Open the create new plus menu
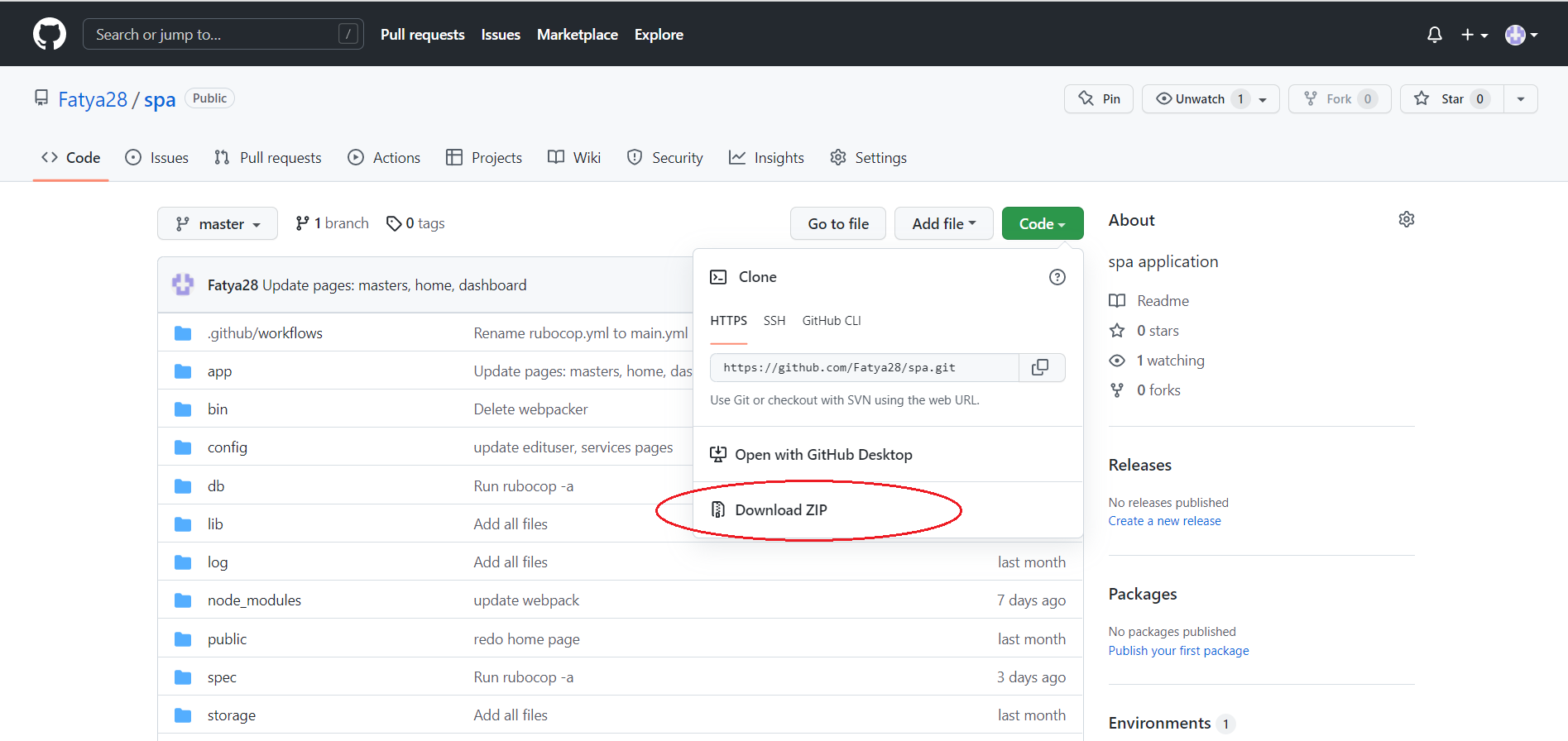This screenshot has height=741, width=1568. click(x=1474, y=35)
